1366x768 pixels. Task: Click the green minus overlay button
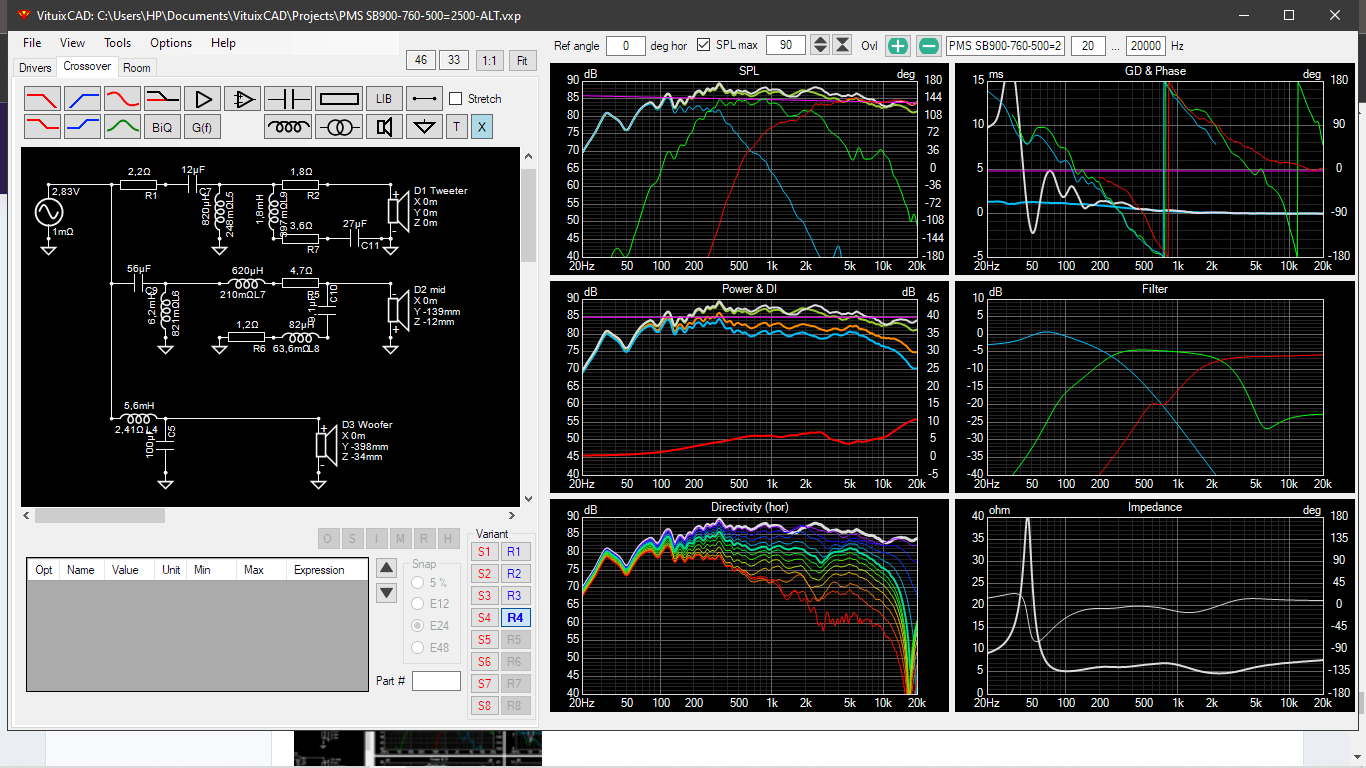click(x=929, y=46)
